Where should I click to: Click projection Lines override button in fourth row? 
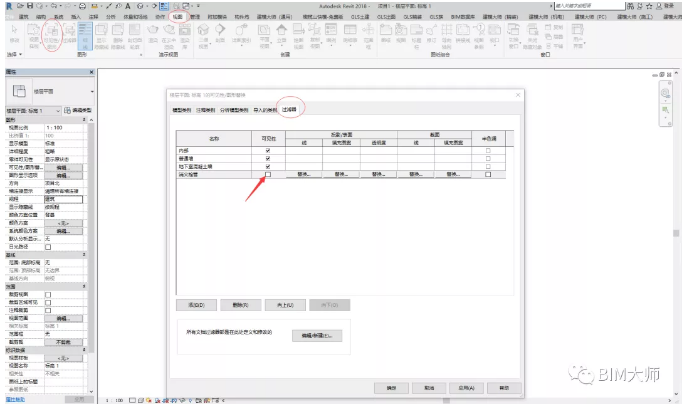(x=304, y=174)
